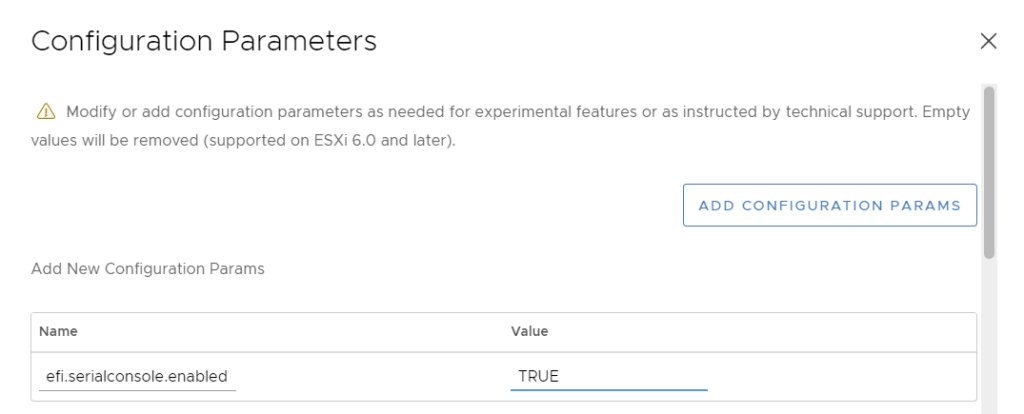Click the ADD CONFIGURATION PARAMS button
The height and width of the screenshot is (414, 1024).
point(829,205)
